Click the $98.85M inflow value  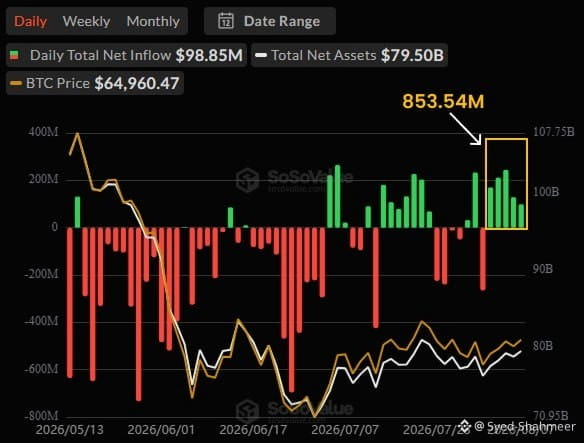209,56
